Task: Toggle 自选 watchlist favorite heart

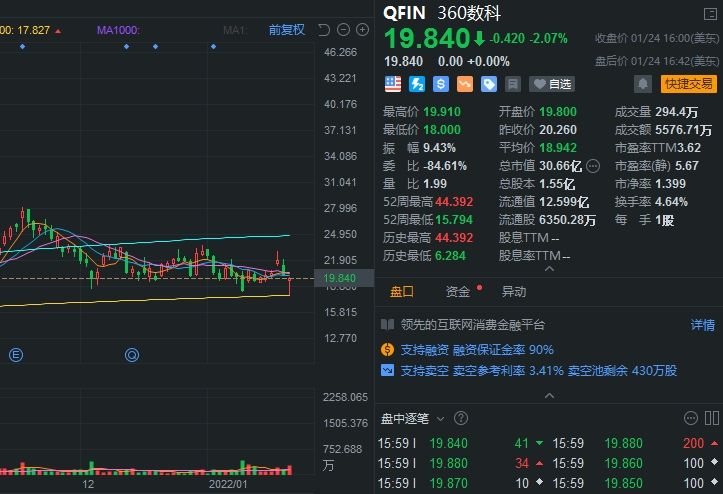Action: (x=552, y=84)
